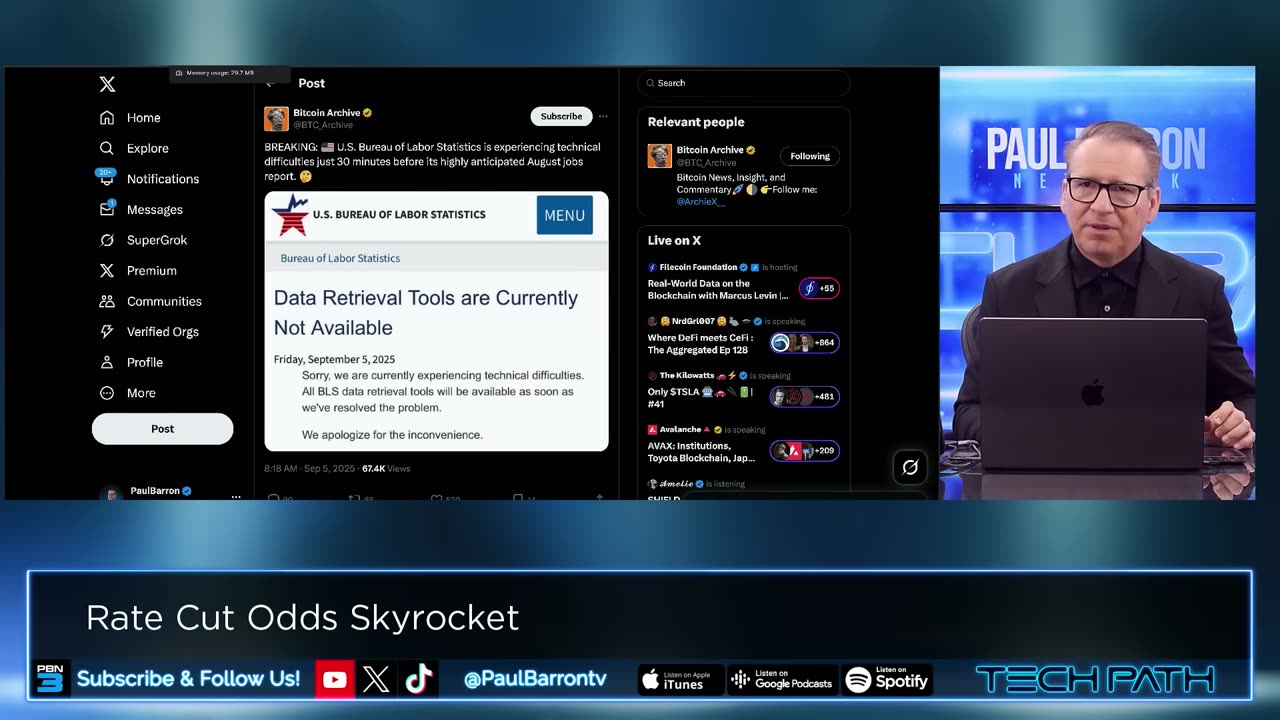Click PaulBarron account avatar at bottom

[x=111, y=494]
